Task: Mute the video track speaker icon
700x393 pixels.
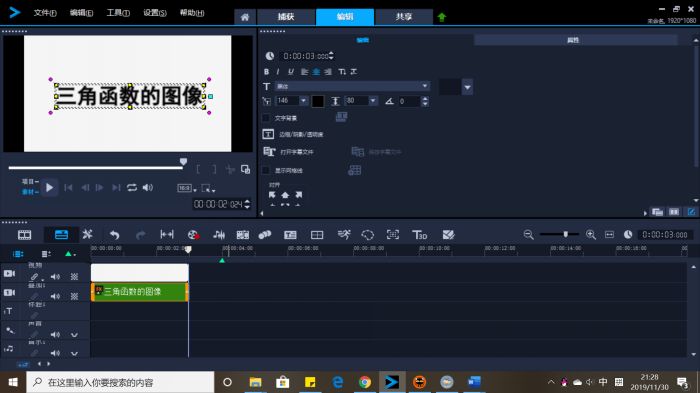Action: [x=55, y=276]
